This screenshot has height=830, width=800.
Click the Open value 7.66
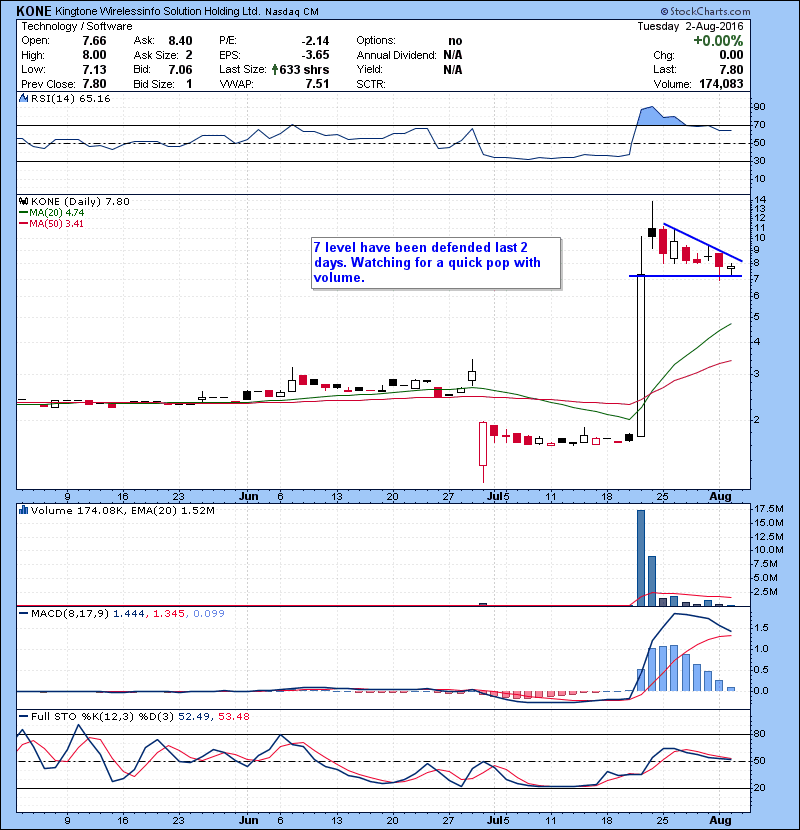click(x=94, y=41)
